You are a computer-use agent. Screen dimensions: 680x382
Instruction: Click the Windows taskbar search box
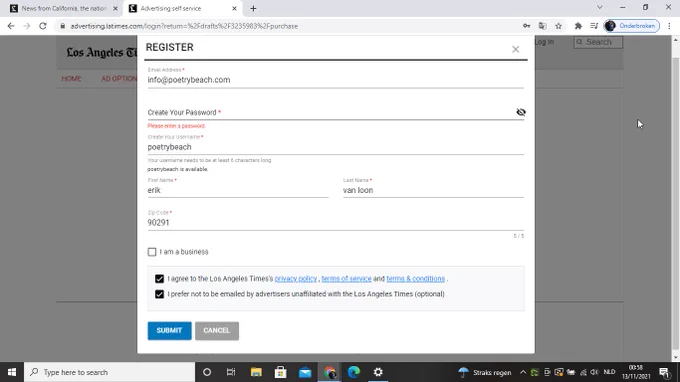click(109, 372)
